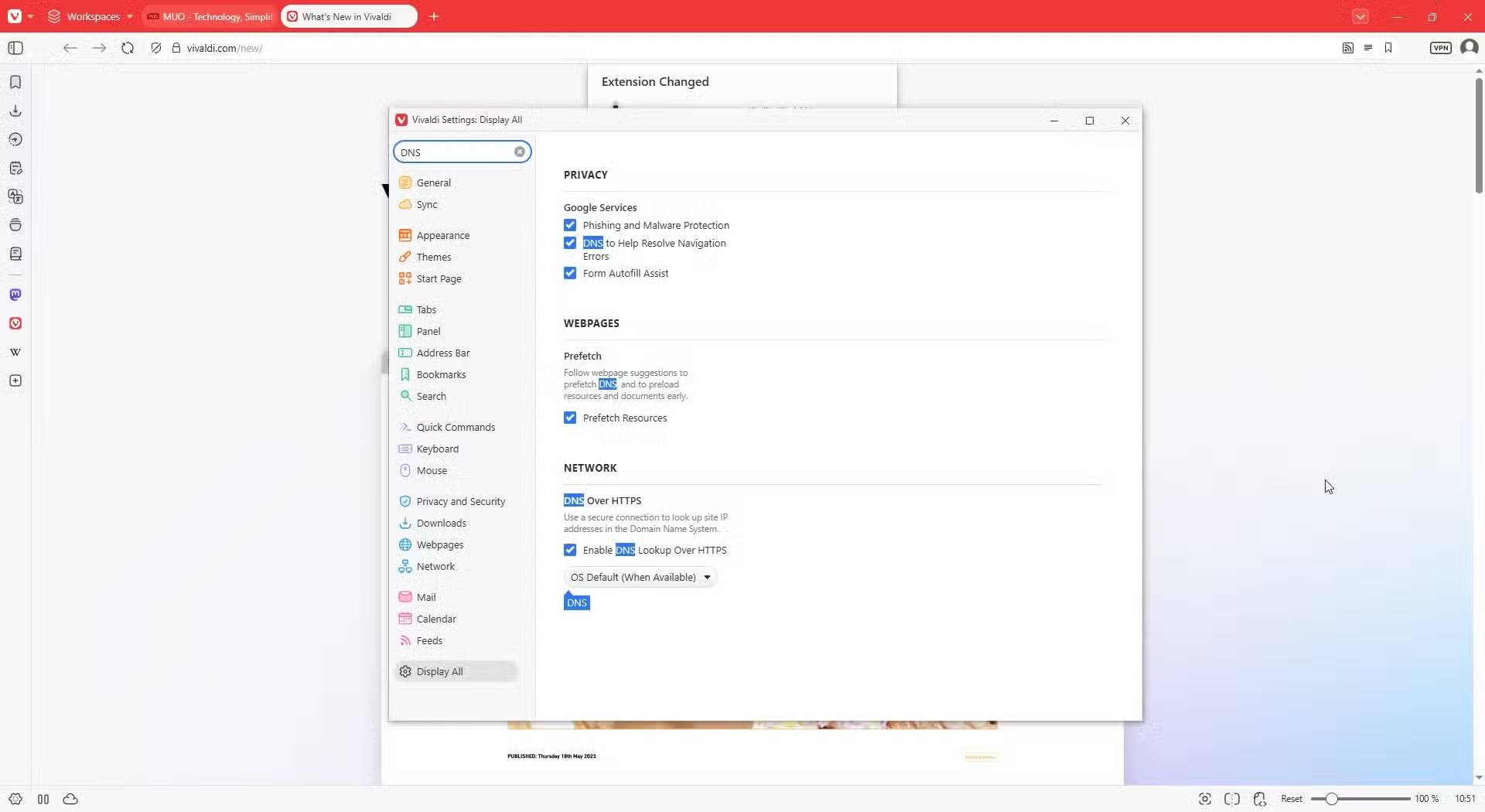Select Privacy and Security settings category
The height and width of the screenshot is (812, 1485).
(460, 502)
